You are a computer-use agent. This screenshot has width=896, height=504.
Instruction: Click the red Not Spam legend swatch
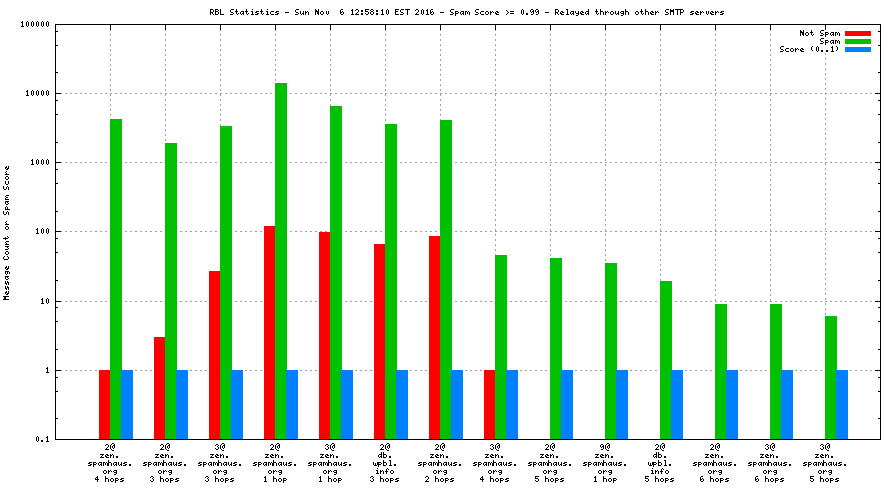pos(857,33)
